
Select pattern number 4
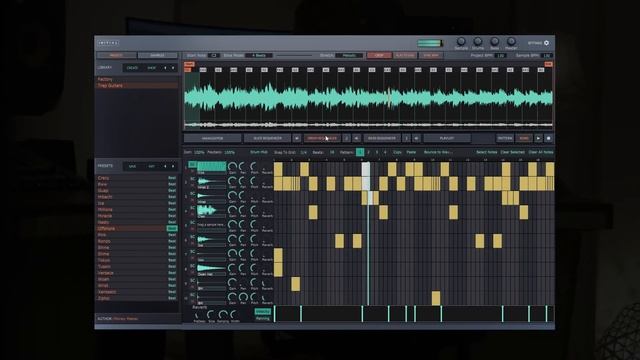pos(385,152)
